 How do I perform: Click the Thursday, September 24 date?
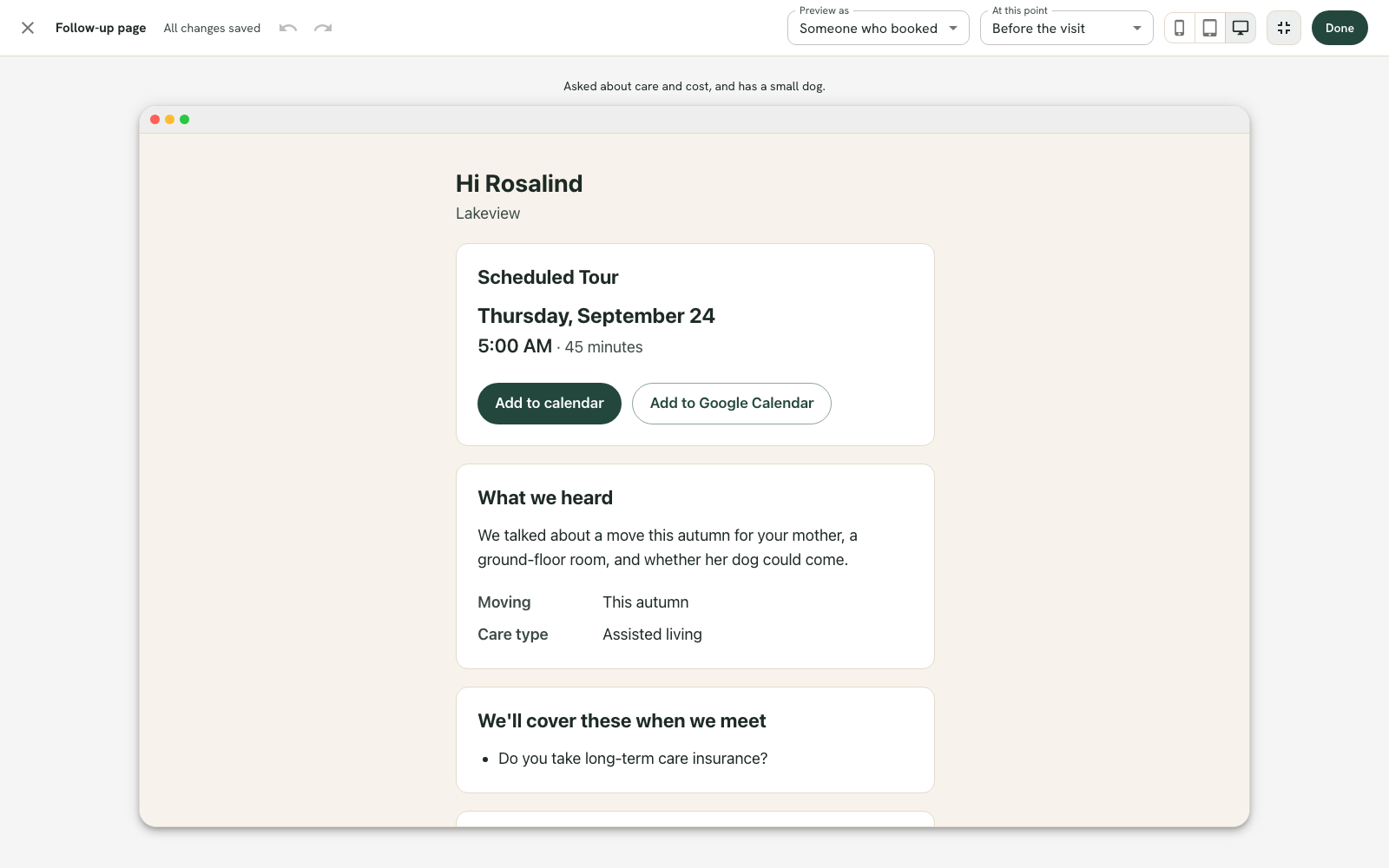tap(596, 316)
